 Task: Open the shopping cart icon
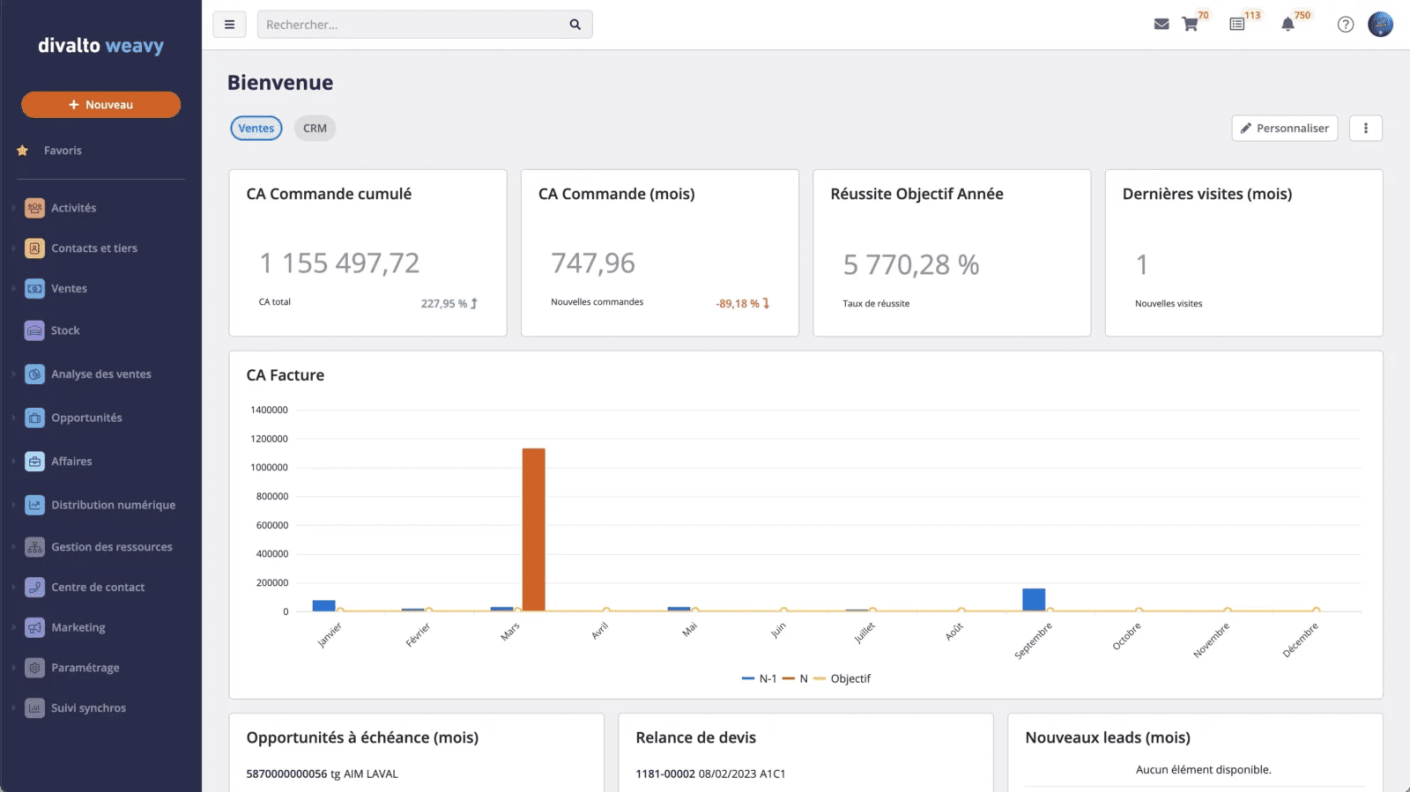pos(1190,24)
